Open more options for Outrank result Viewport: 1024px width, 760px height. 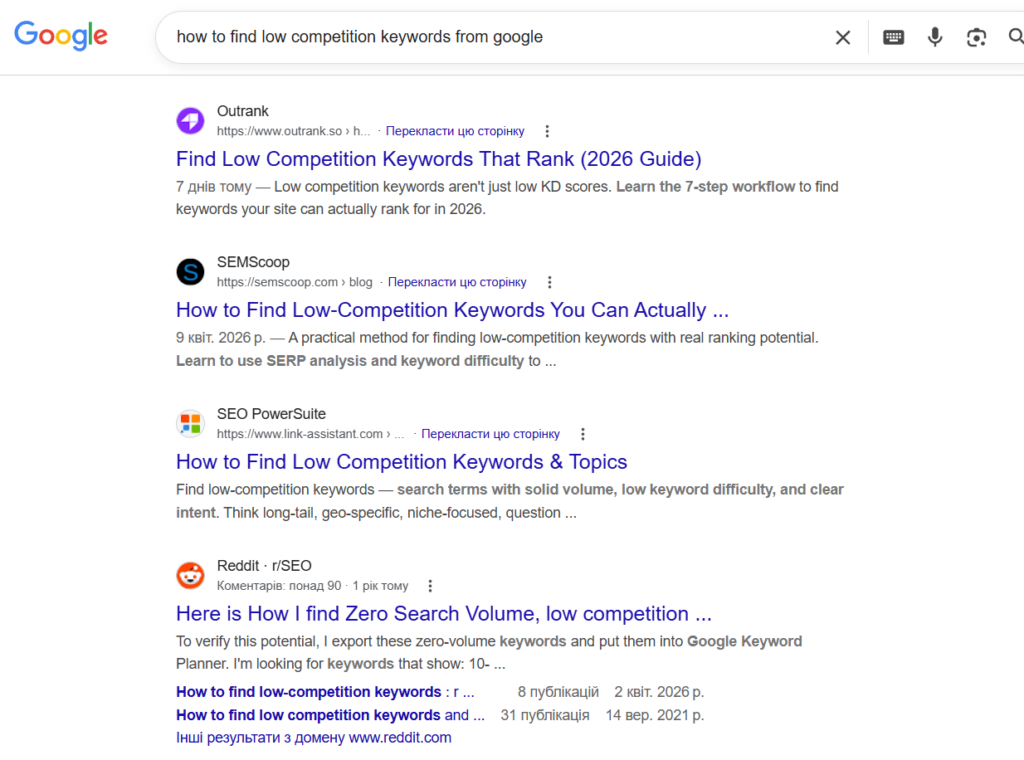click(547, 131)
